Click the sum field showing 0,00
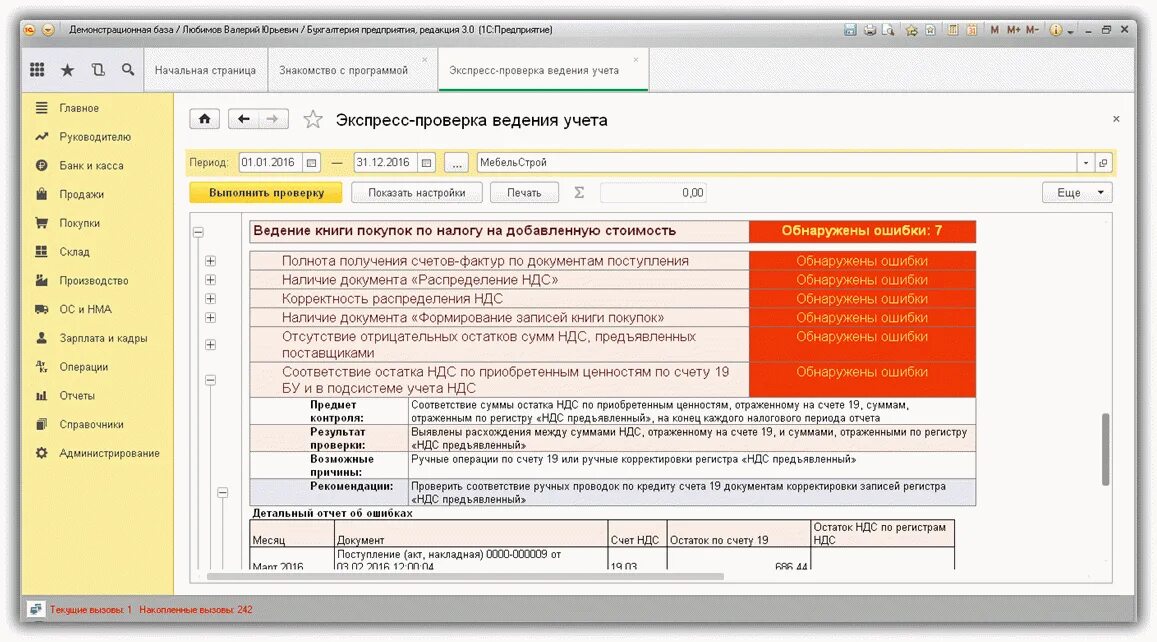1157x642 pixels. point(653,193)
